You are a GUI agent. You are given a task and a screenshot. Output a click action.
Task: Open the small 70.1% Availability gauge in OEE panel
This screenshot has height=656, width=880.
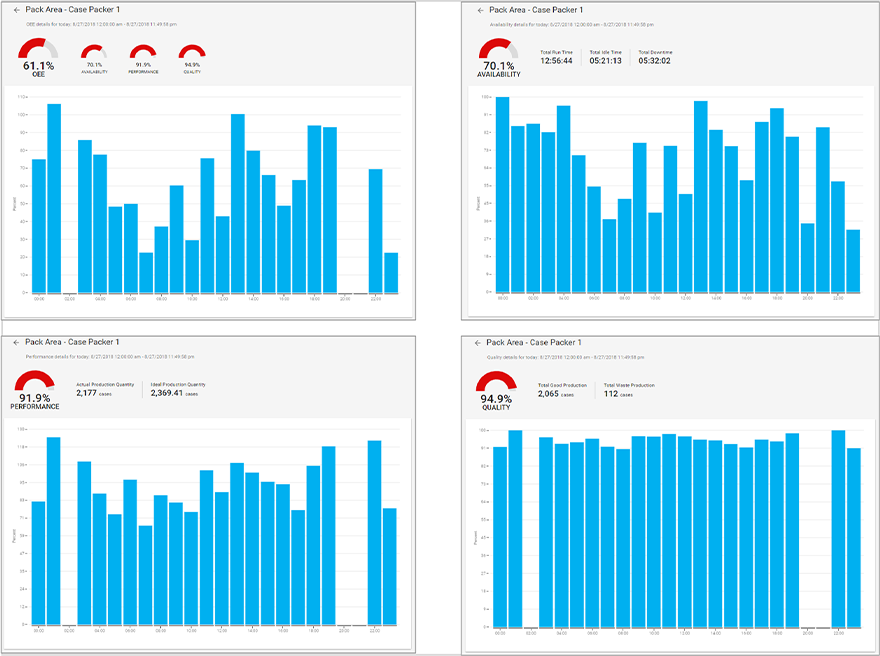[x=96, y=57]
